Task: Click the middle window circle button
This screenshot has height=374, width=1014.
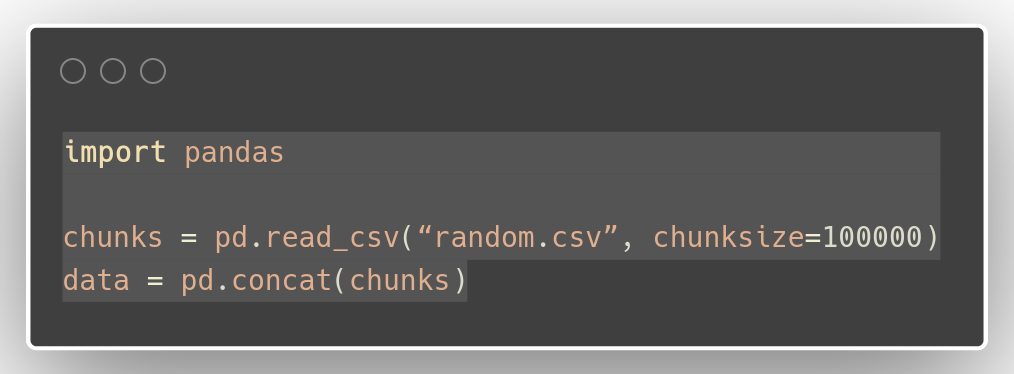Action: click(x=113, y=71)
